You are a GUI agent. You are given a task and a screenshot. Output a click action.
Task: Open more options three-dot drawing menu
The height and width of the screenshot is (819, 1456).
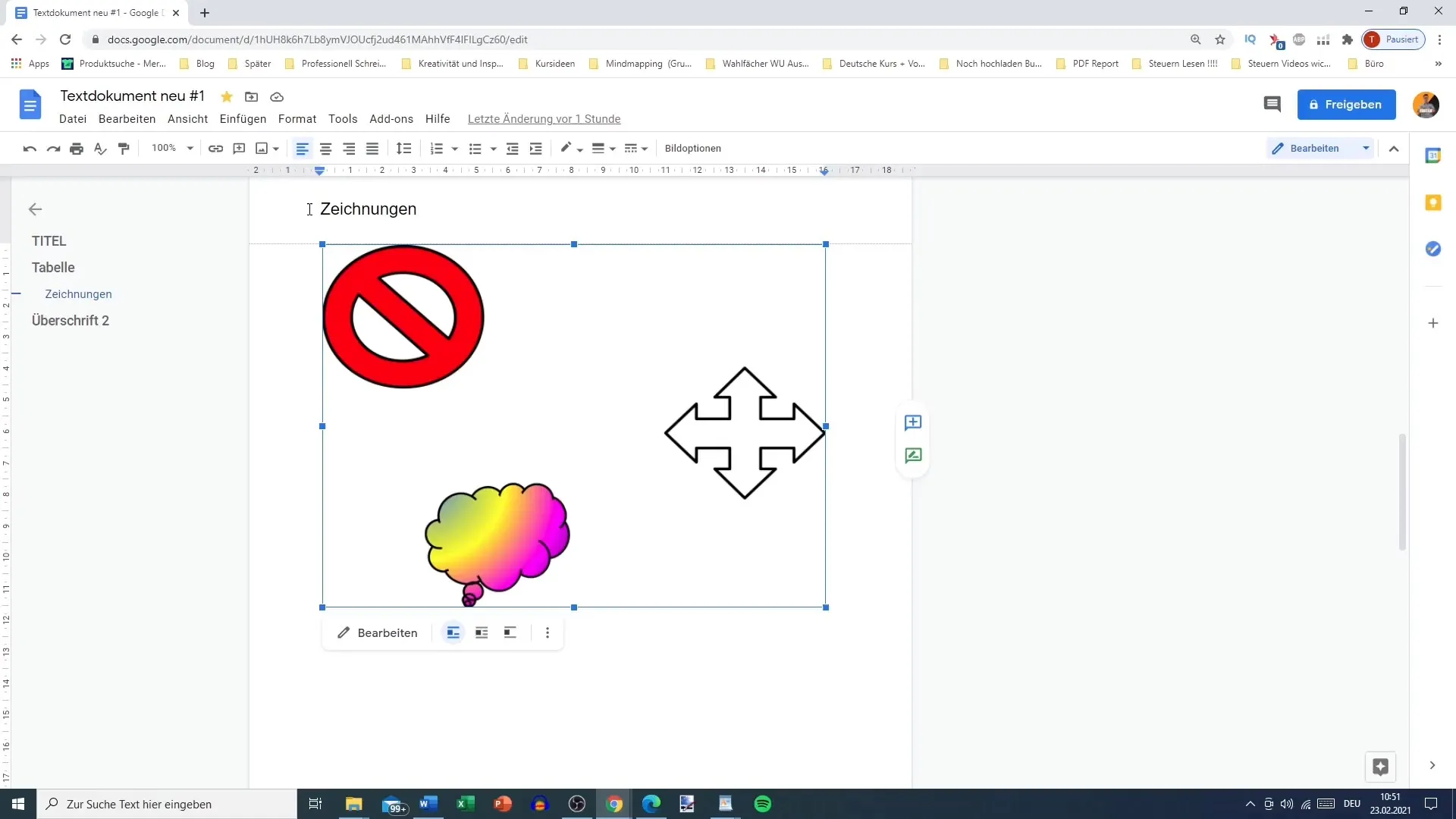coord(548,632)
